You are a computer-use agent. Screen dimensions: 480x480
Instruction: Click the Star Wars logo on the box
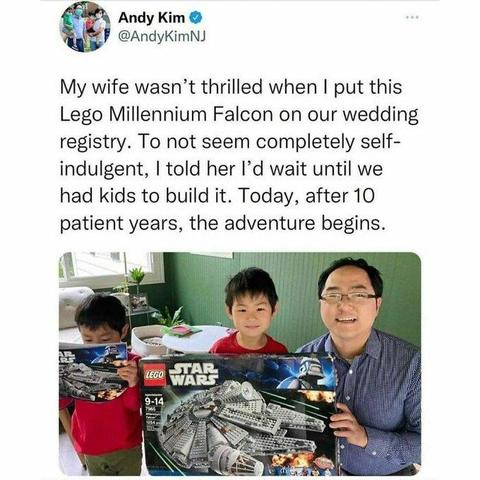click(x=193, y=374)
